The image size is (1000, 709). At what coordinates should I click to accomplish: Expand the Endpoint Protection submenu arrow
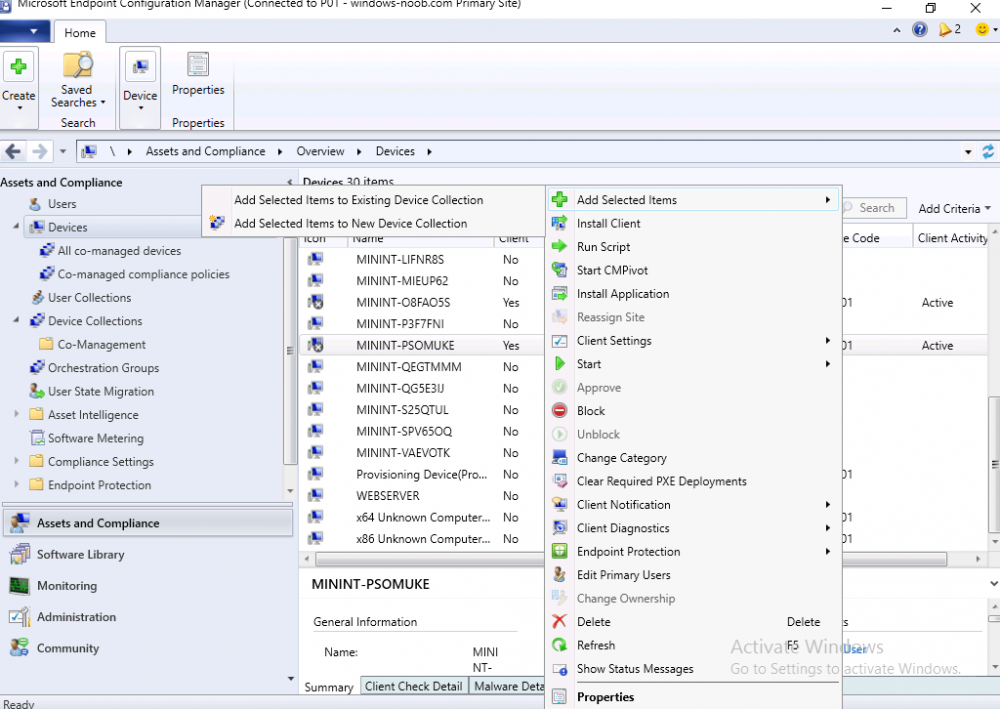click(828, 552)
